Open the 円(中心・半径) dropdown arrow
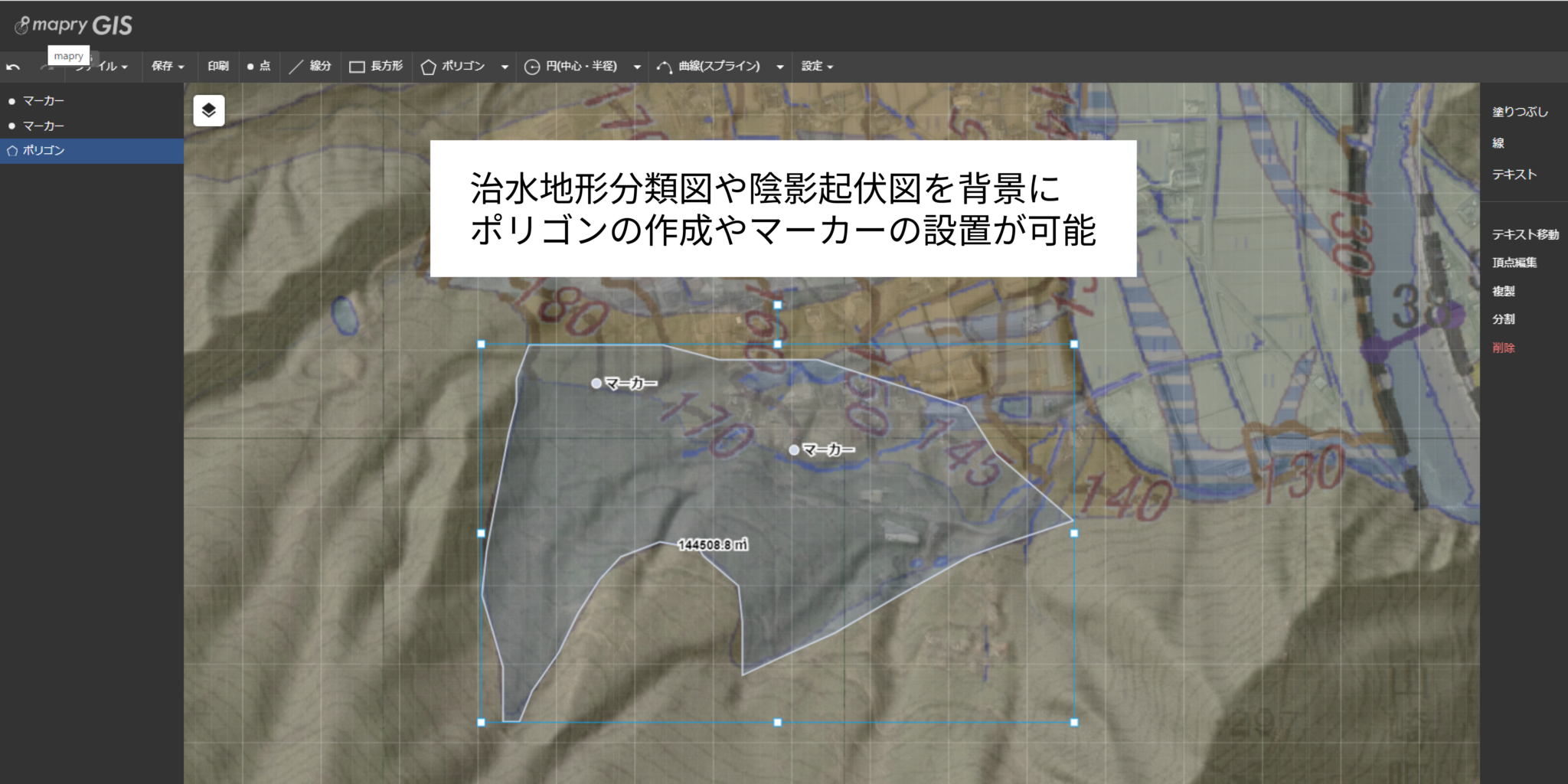 [638, 66]
